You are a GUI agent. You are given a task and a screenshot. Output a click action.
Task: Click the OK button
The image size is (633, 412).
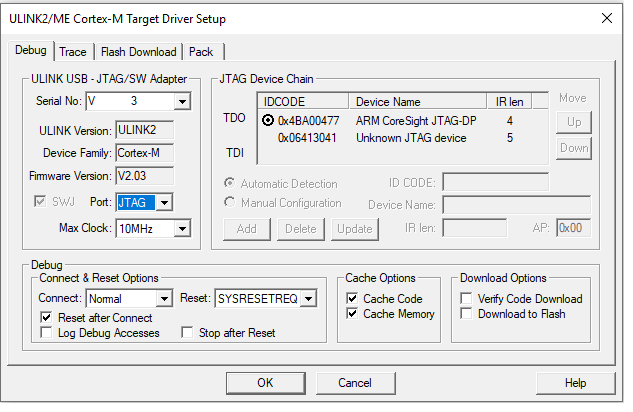tap(265, 383)
